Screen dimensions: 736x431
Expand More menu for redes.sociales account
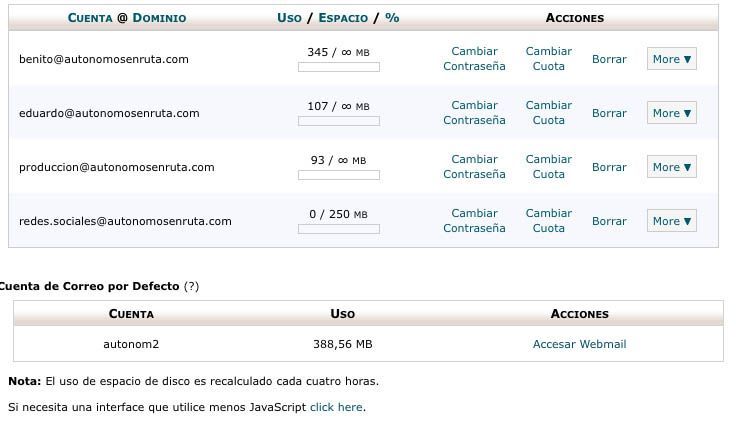pos(672,221)
